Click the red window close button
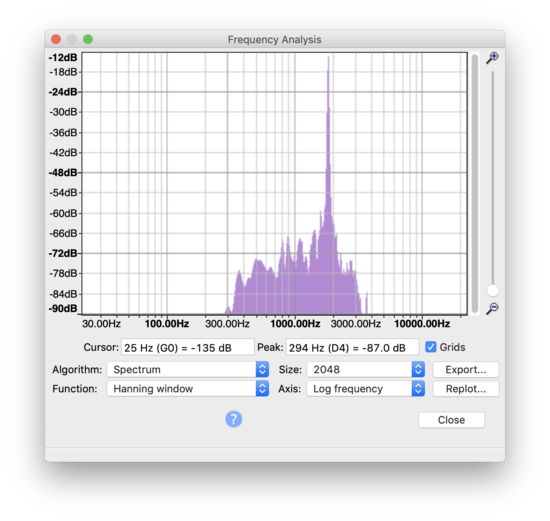This screenshot has width=550, height=521. coord(56,39)
